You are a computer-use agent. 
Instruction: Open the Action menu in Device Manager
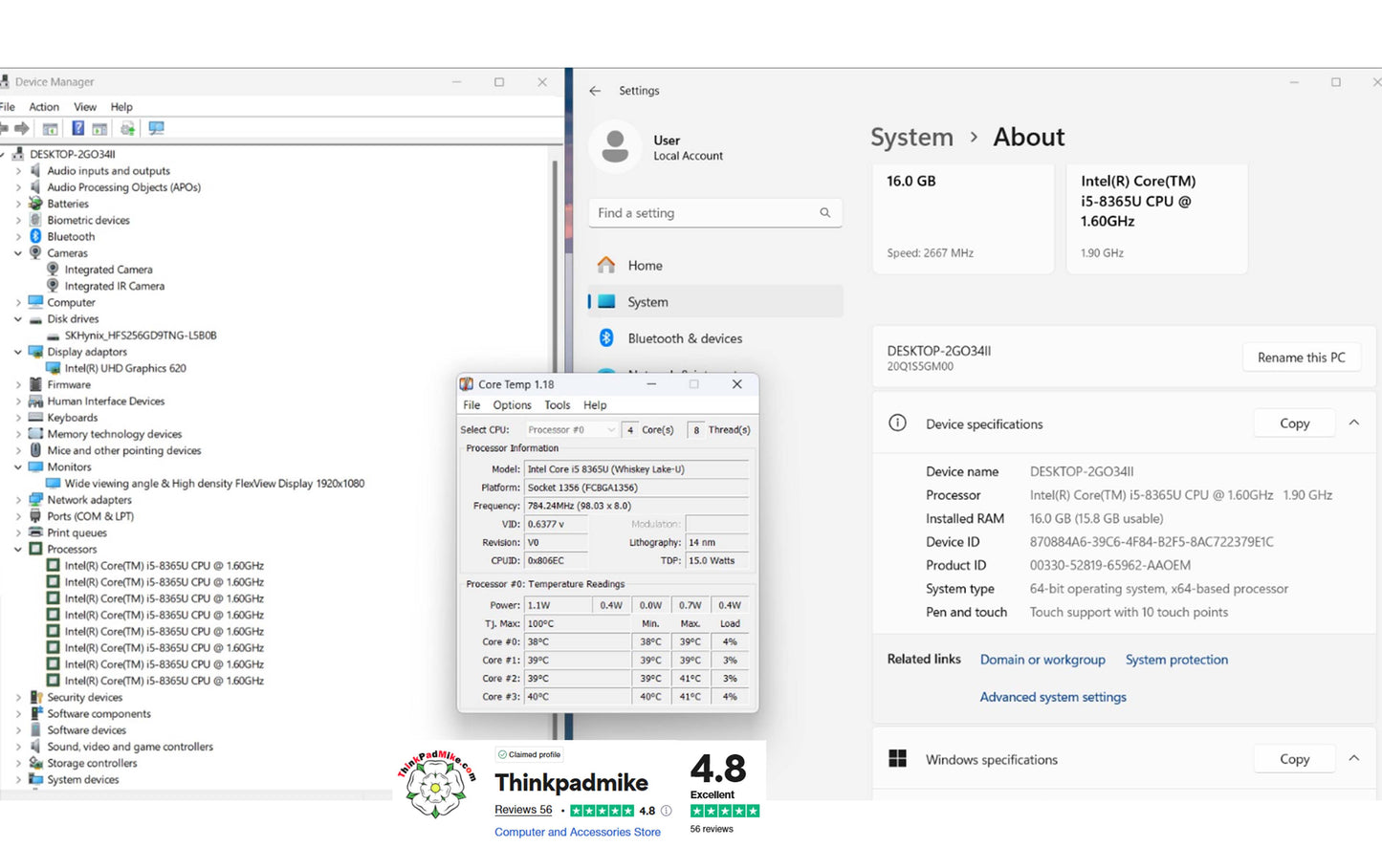(x=44, y=107)
